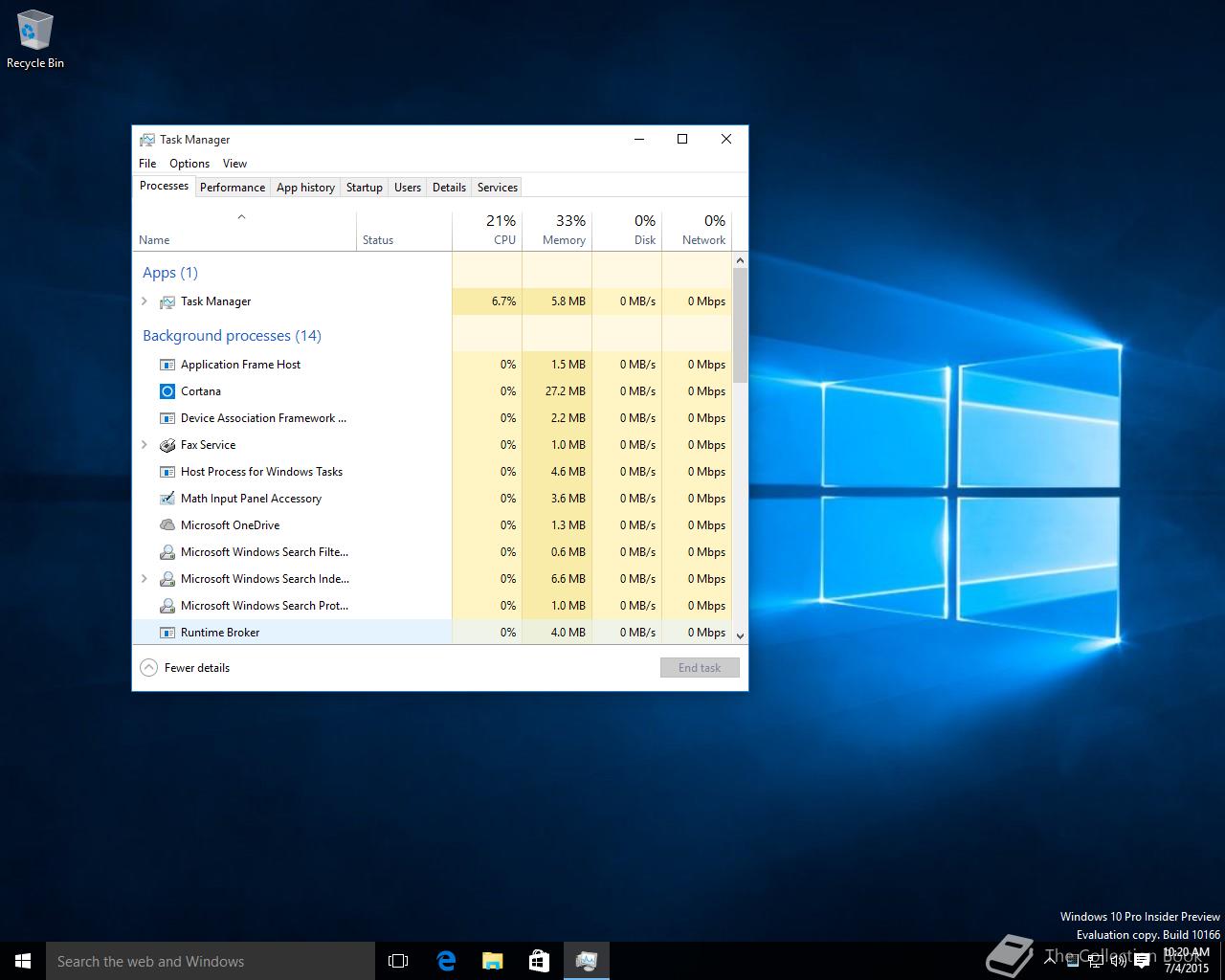Viewport: 1225px width, 980px height.
Task: Open the Recycle Bin desktop icon
Action: (x=34, y=38)
